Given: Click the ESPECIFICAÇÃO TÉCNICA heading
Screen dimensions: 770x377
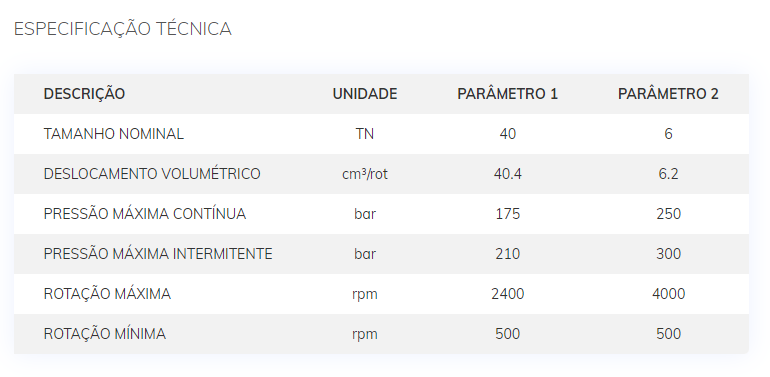Looking at the screenshot, I should (123, 29).
